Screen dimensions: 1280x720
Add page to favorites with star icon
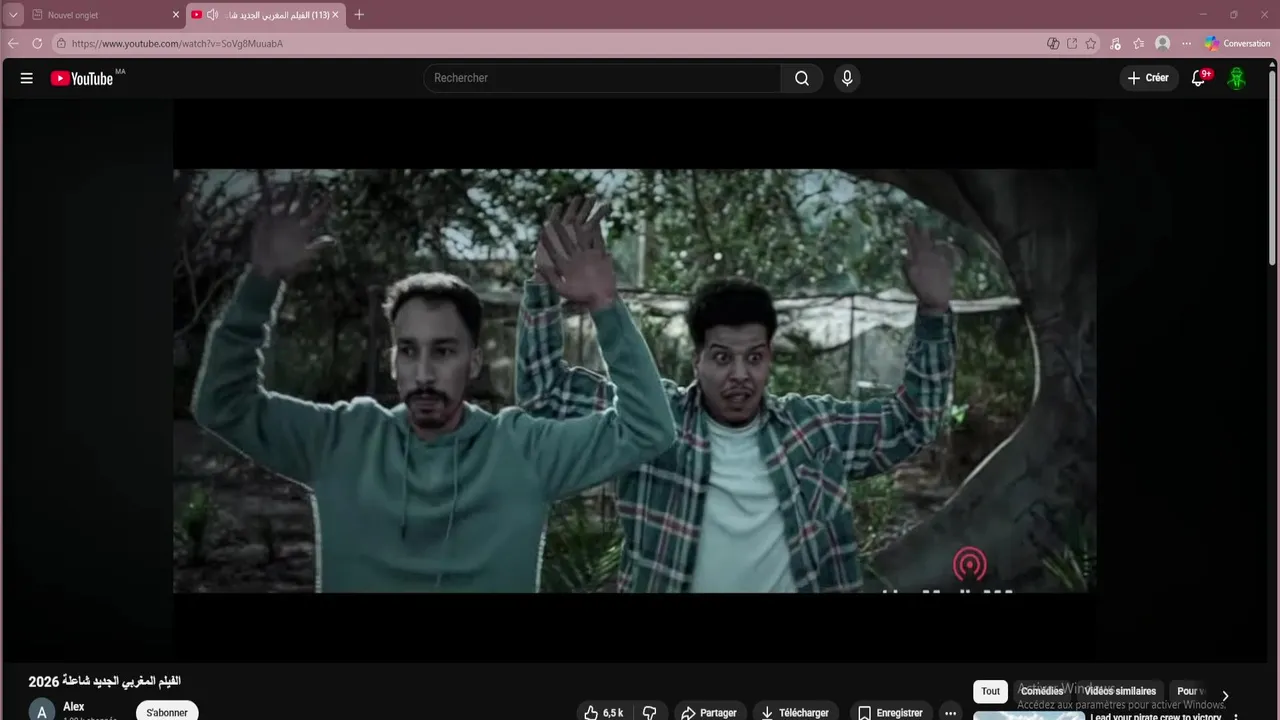pos(1091,44)
